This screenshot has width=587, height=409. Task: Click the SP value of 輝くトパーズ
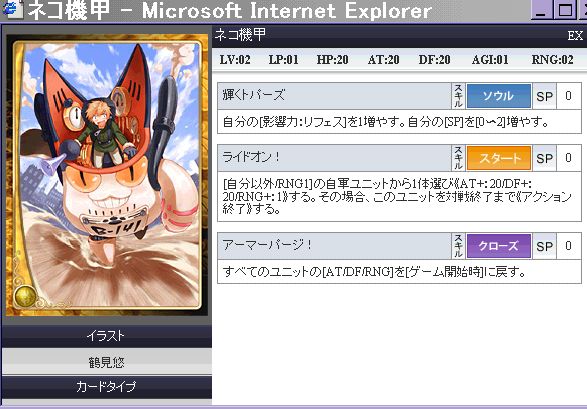(x=568, y=96)
